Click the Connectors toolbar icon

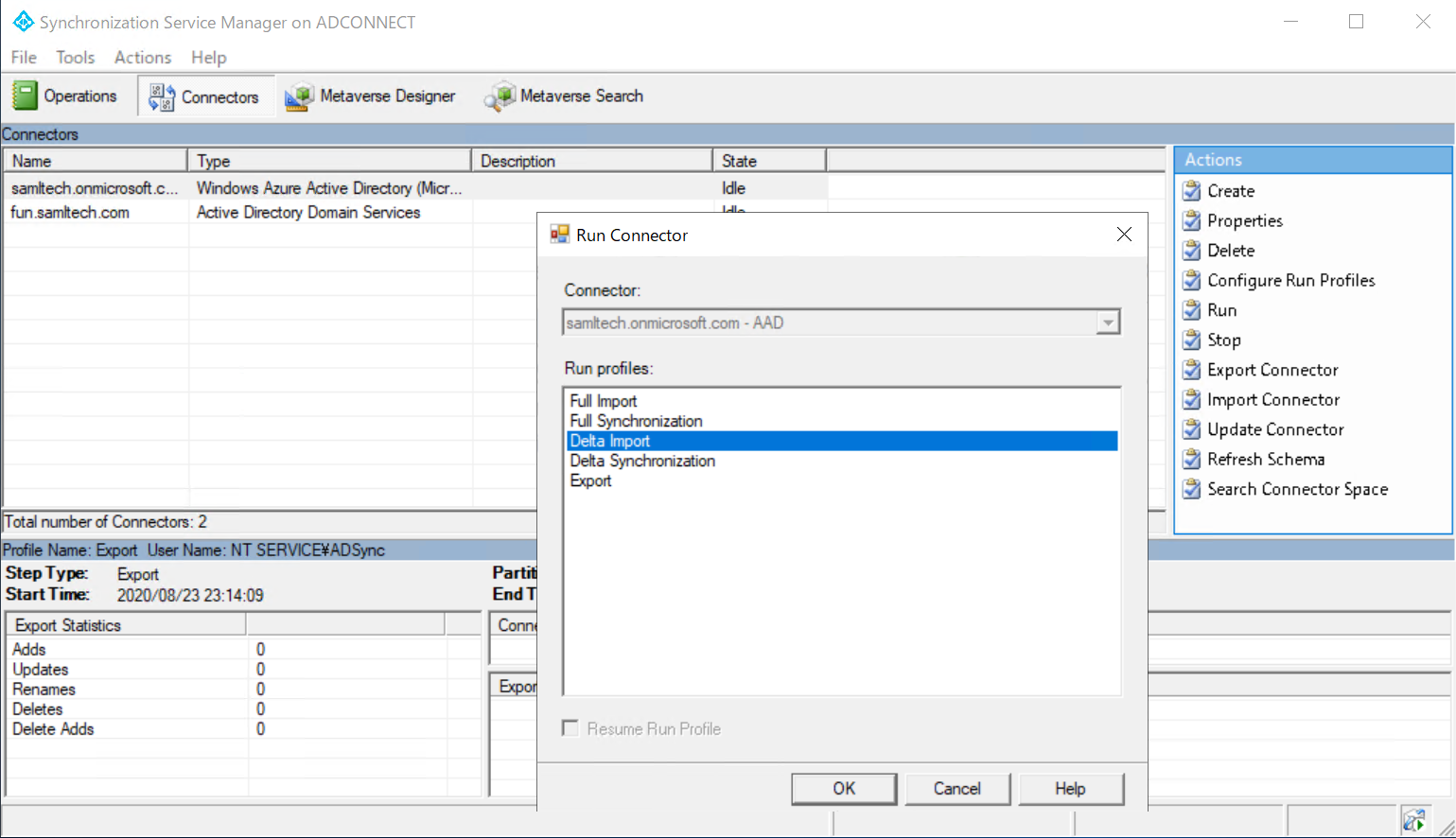[162, 96]
